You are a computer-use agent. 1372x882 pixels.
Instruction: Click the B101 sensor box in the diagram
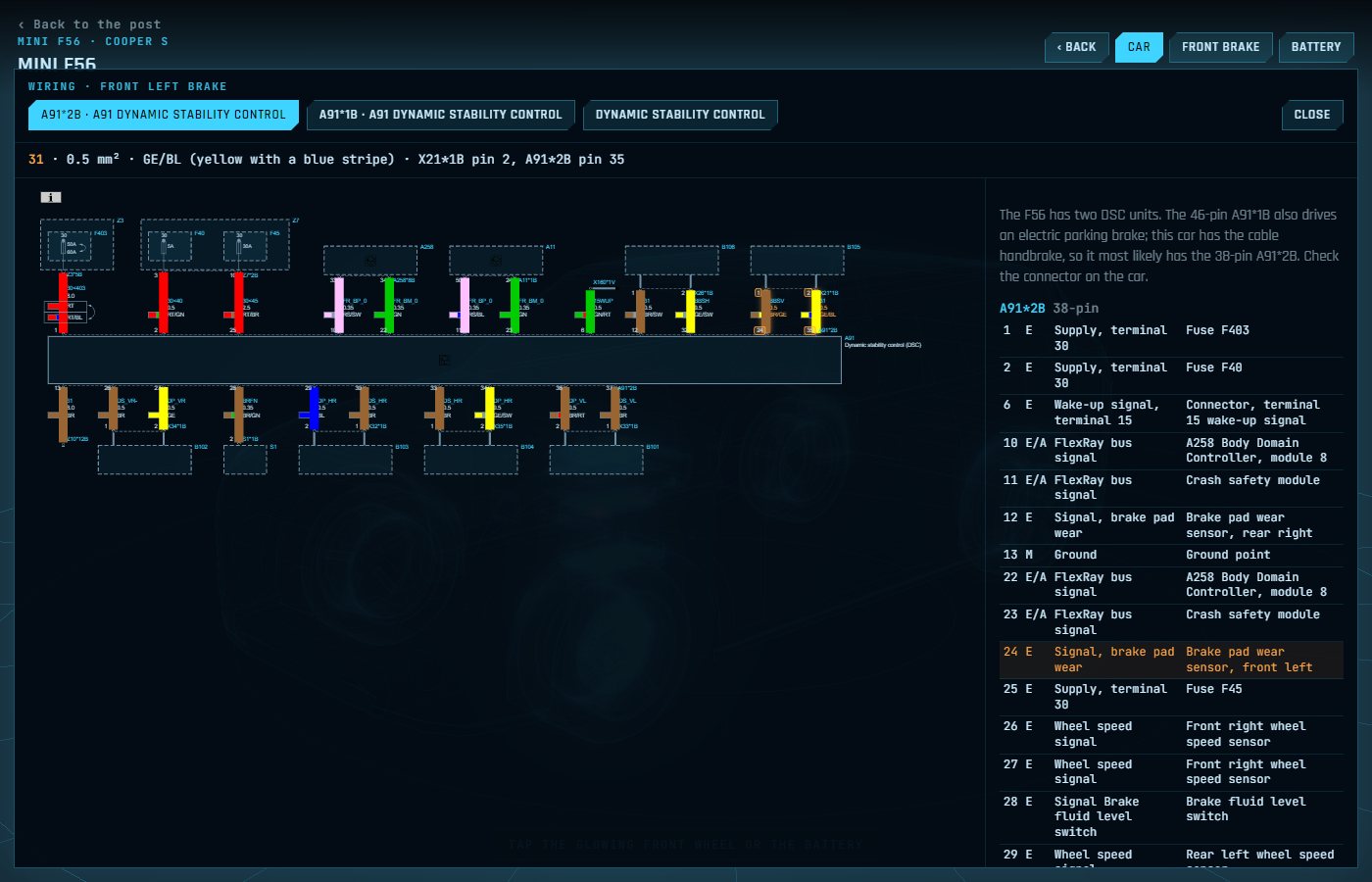tap(596, 460)
